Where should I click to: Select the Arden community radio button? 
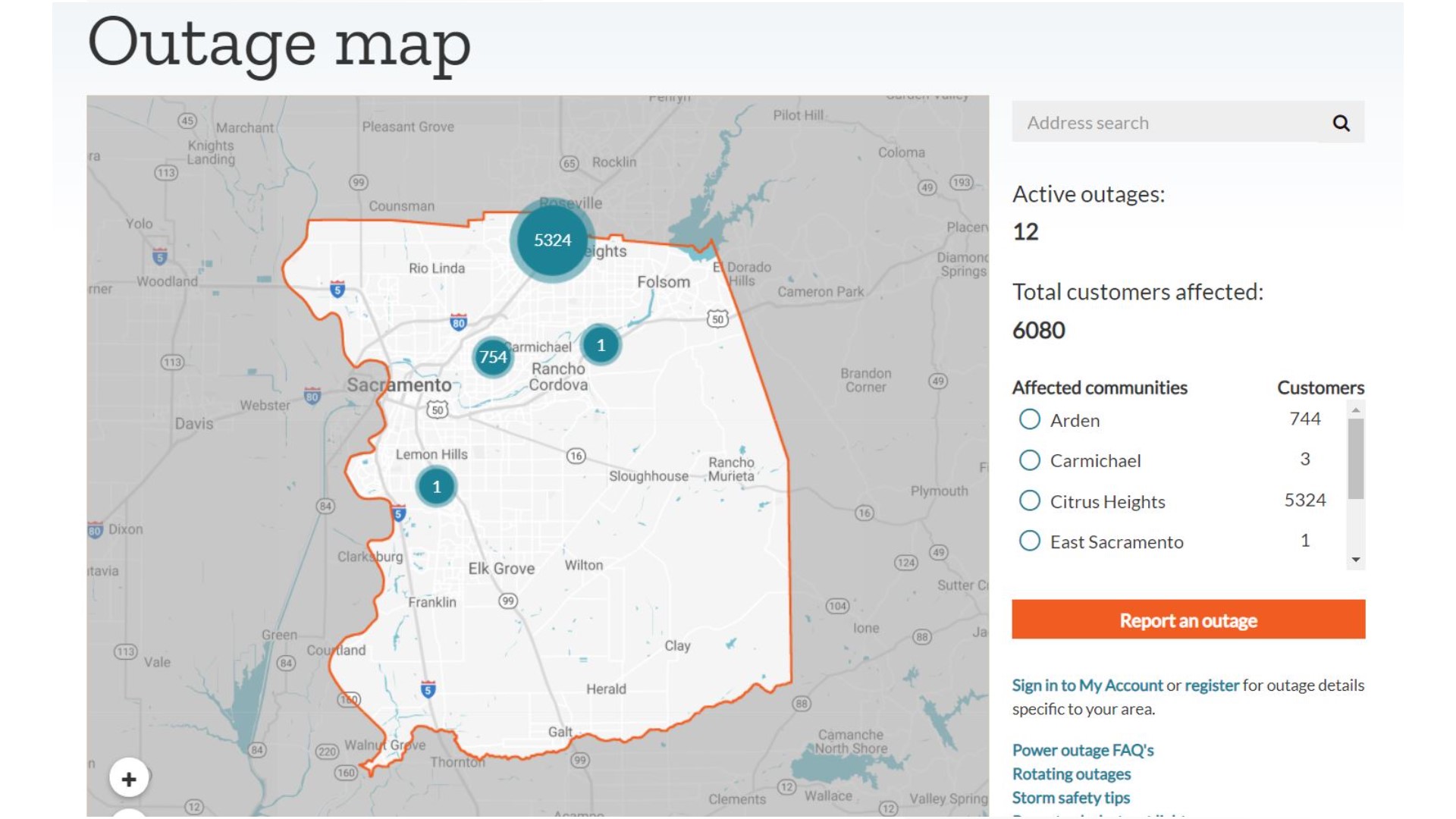pyautogui.click(x=1029, y=419)
